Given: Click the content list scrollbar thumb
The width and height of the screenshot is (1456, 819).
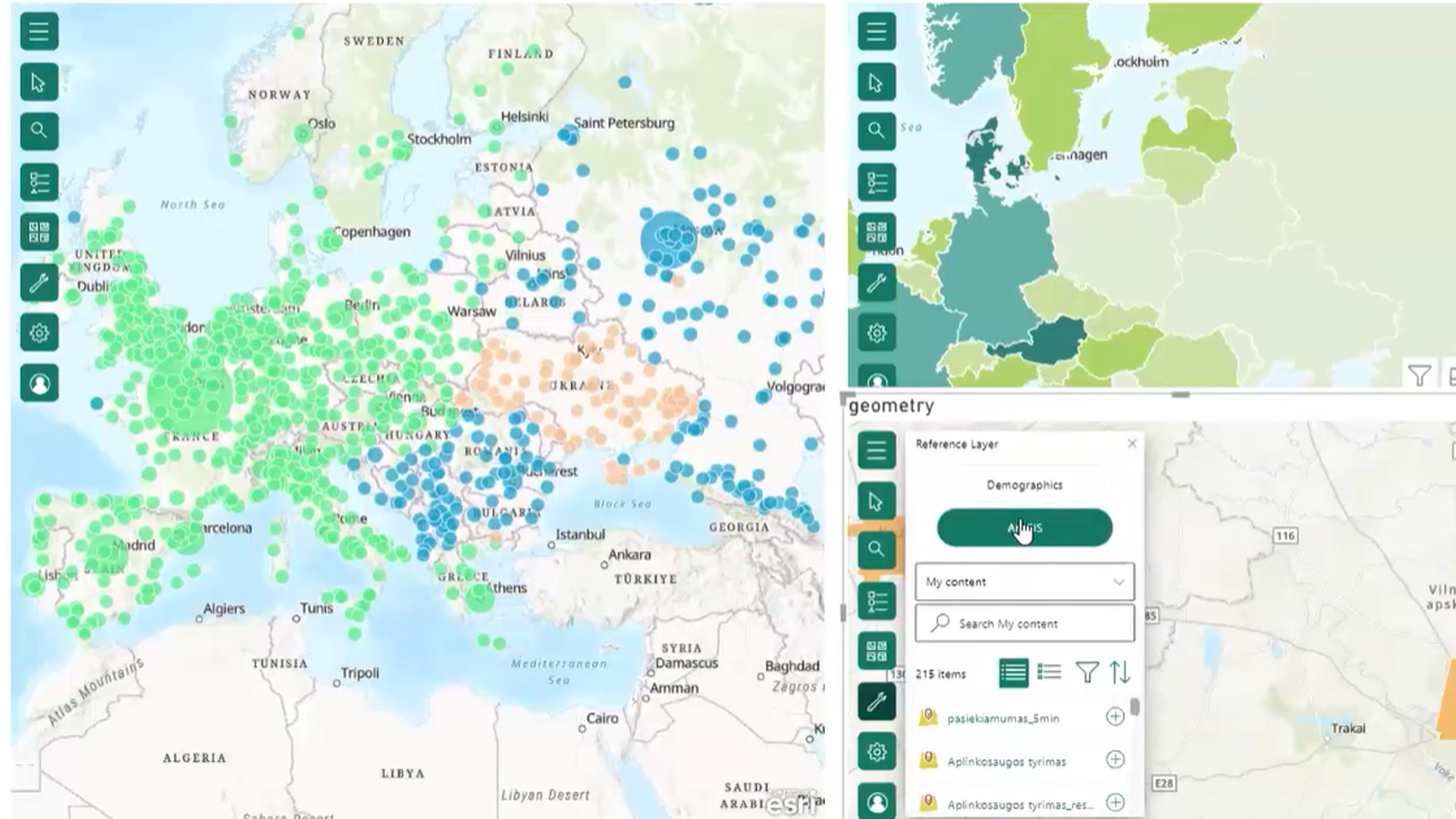Looking at the screenshot, I should pos(1134,707).
